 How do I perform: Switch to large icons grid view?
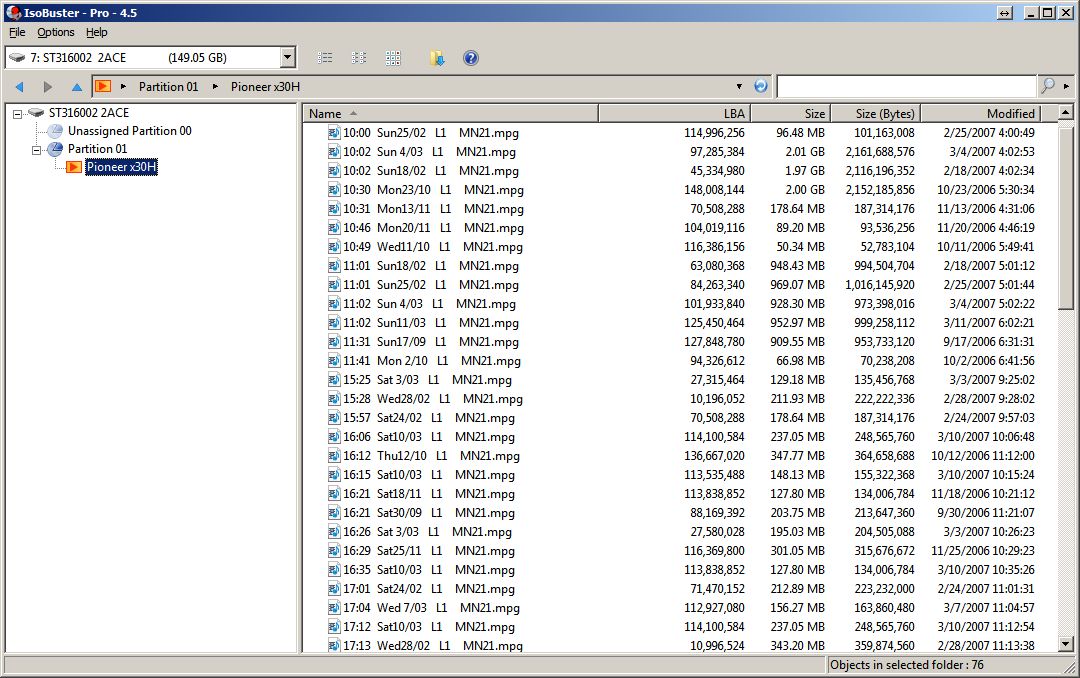393,58
